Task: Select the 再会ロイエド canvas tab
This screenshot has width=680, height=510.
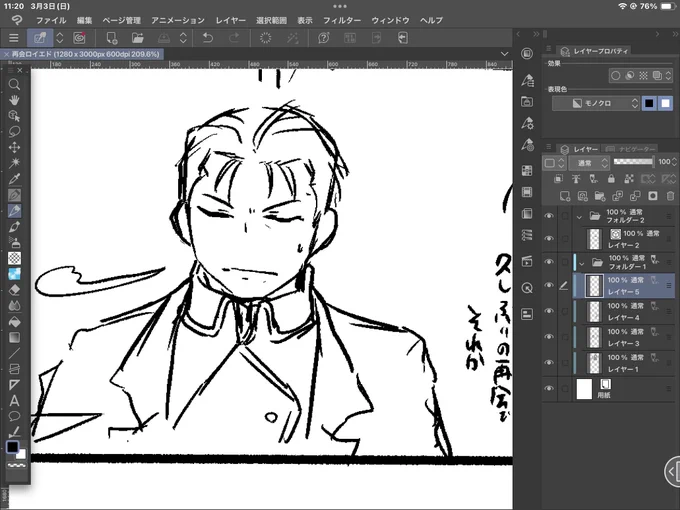Action: 82,54
